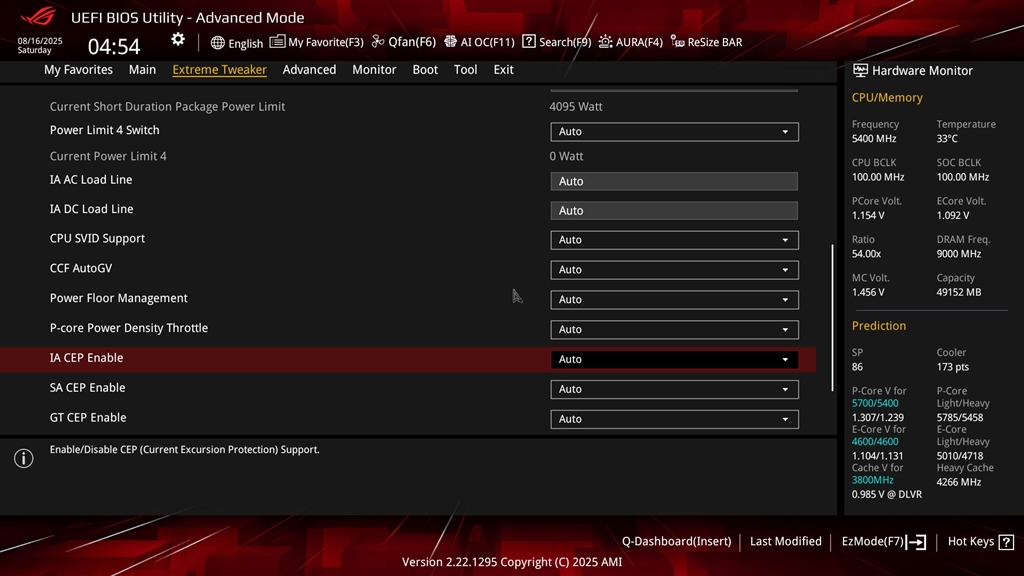Click the CPU/Memory section heading

tap(887, 98)
